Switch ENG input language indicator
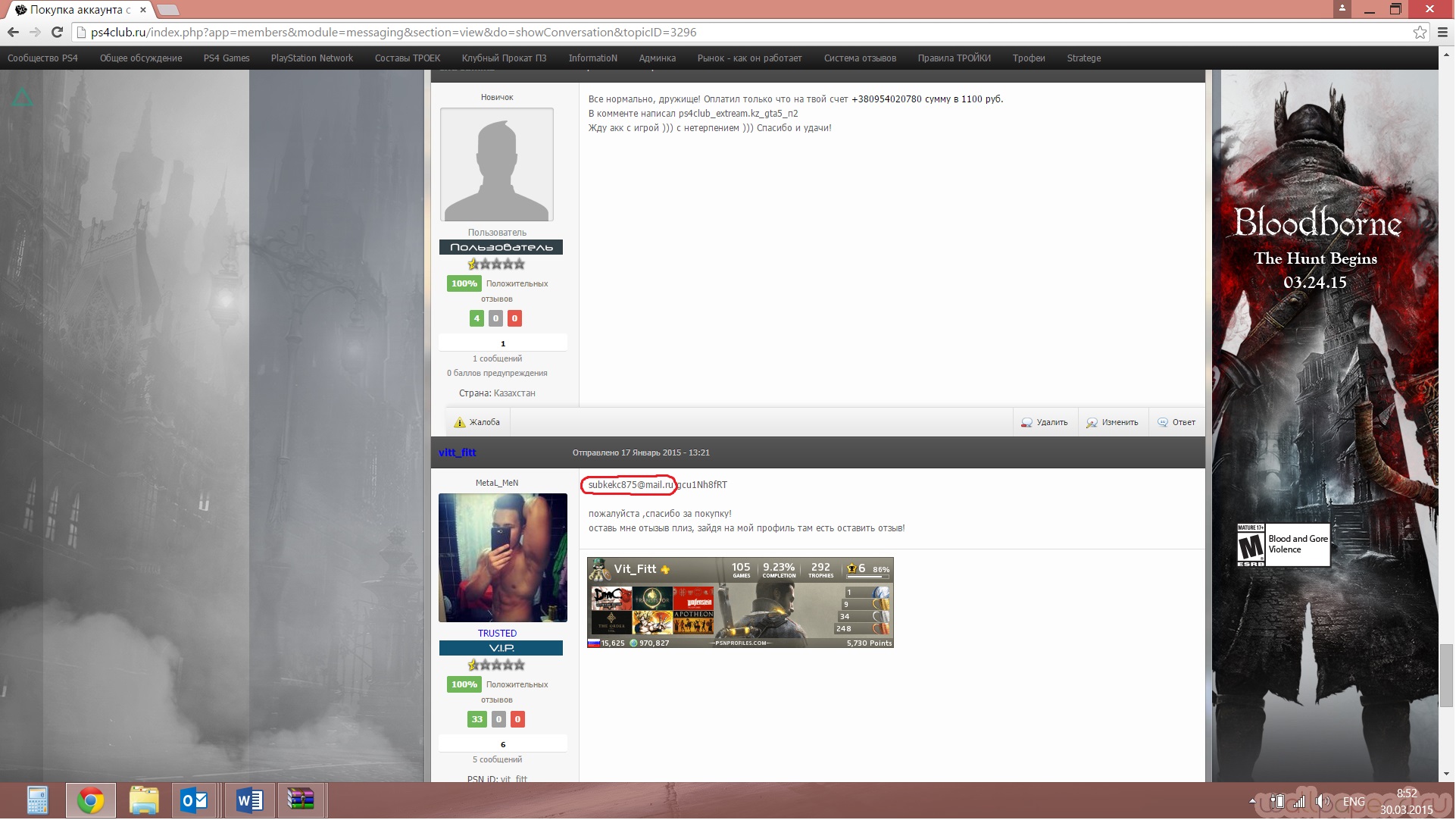The height and width of the screenshot is (820, 1456). [1354, 802]
